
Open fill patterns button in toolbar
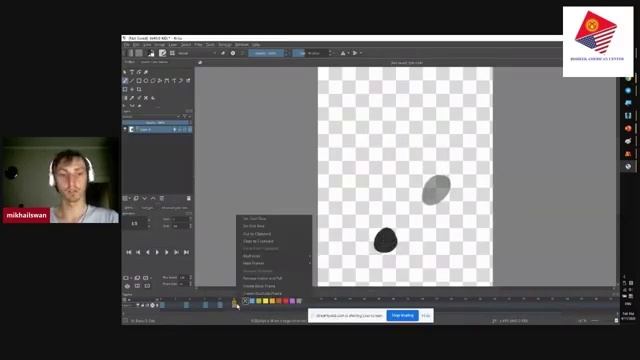click(139, 53)
